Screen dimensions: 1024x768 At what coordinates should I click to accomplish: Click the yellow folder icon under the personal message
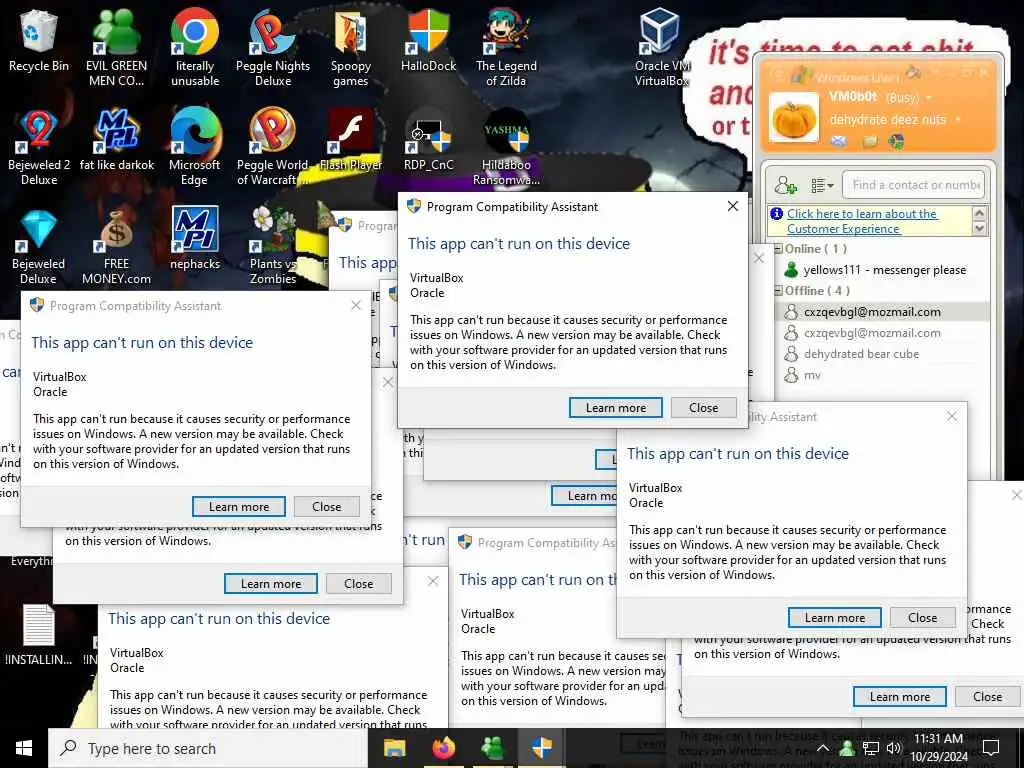[870, 141]
